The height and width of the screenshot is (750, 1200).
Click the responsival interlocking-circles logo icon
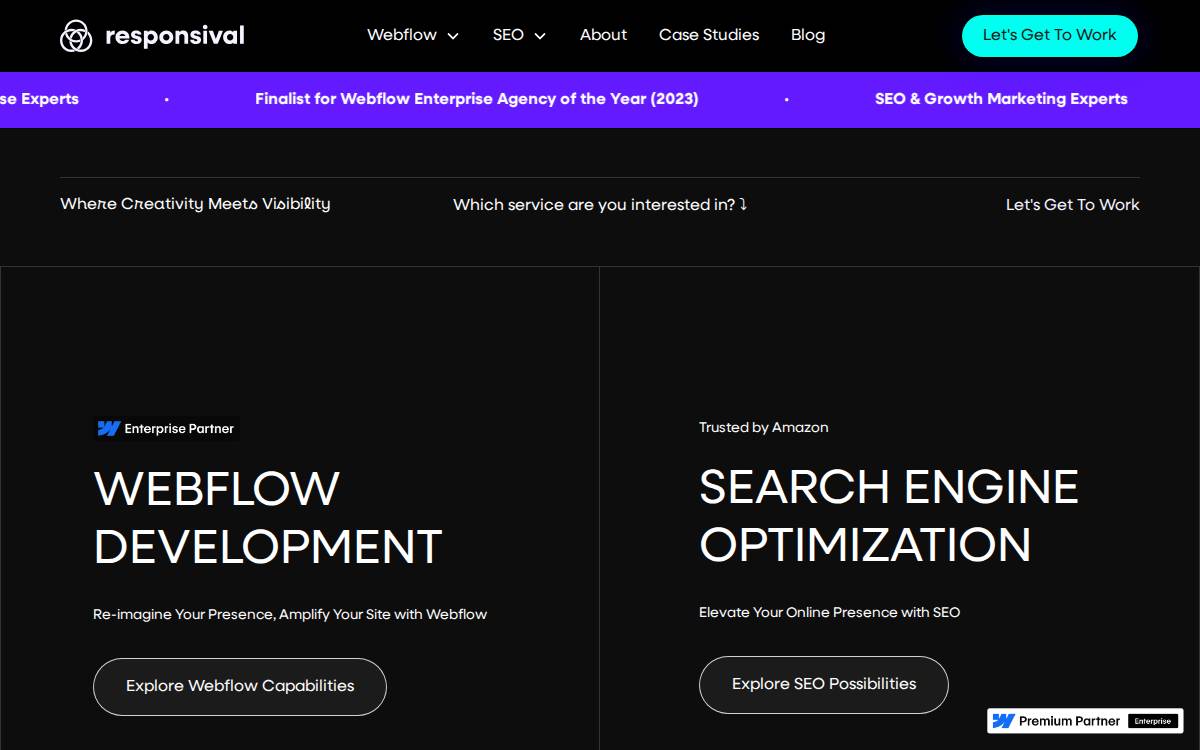tap(76, 36)
